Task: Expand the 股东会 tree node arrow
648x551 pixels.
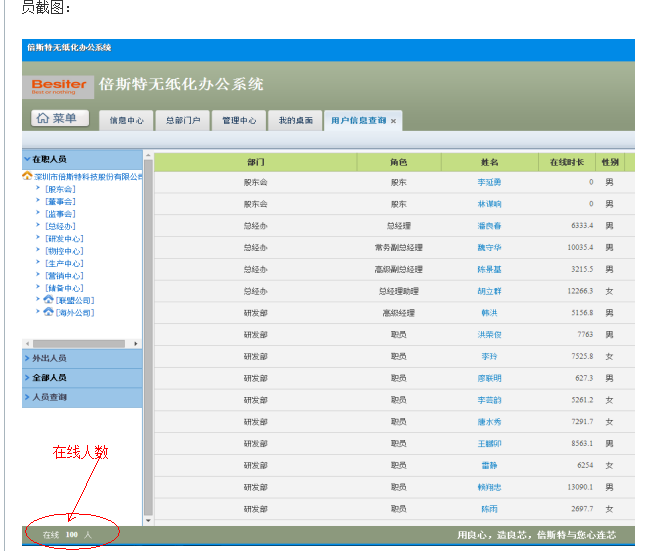Action: (38, 188)
